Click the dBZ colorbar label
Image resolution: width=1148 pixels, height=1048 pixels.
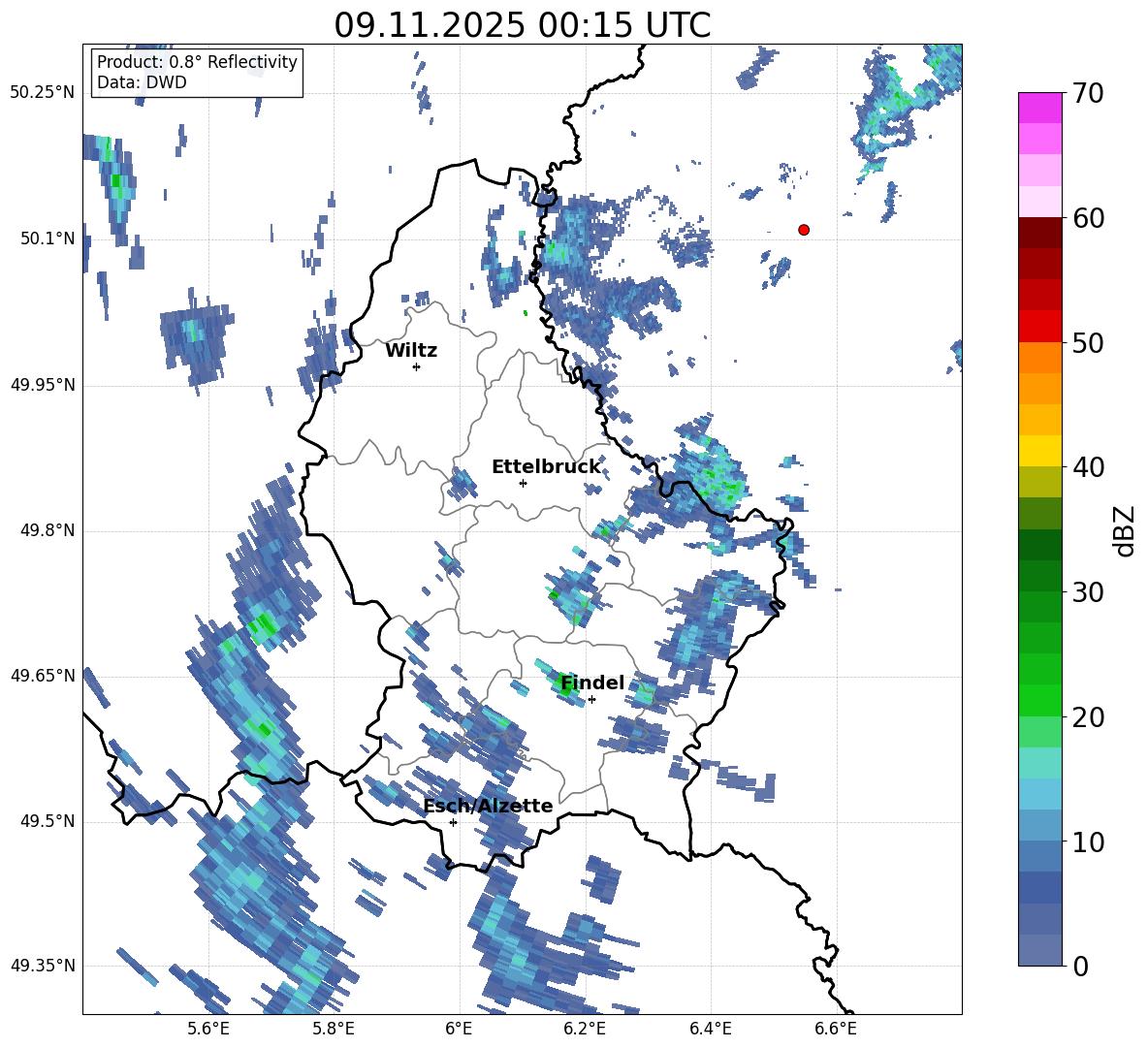(1126, 530)
